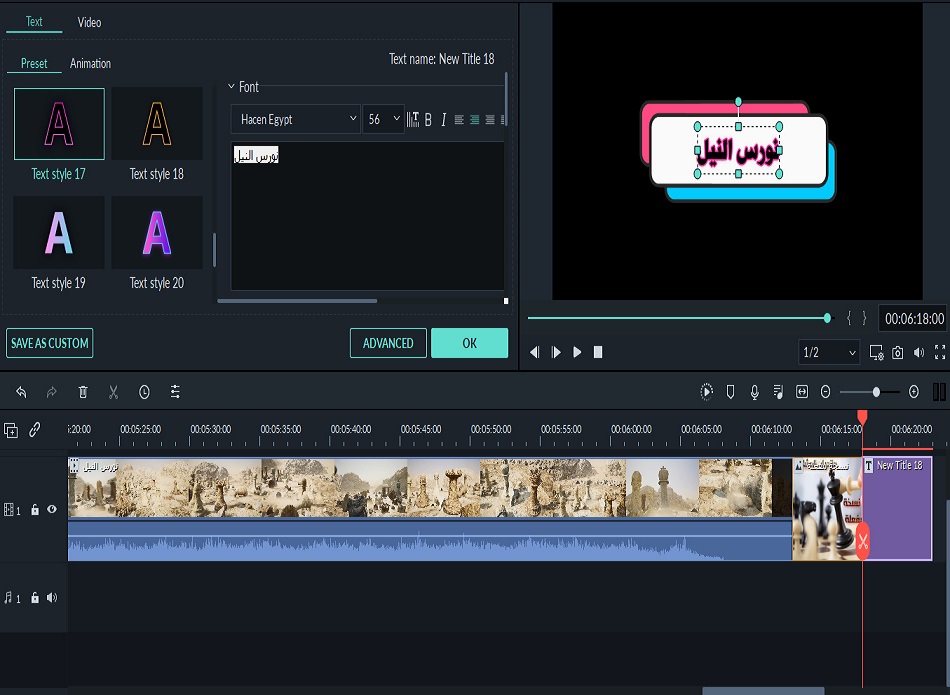Screen dimensions: 950x695
Task: Hide video track 1 with eye icon
Action: coord(52,509)
